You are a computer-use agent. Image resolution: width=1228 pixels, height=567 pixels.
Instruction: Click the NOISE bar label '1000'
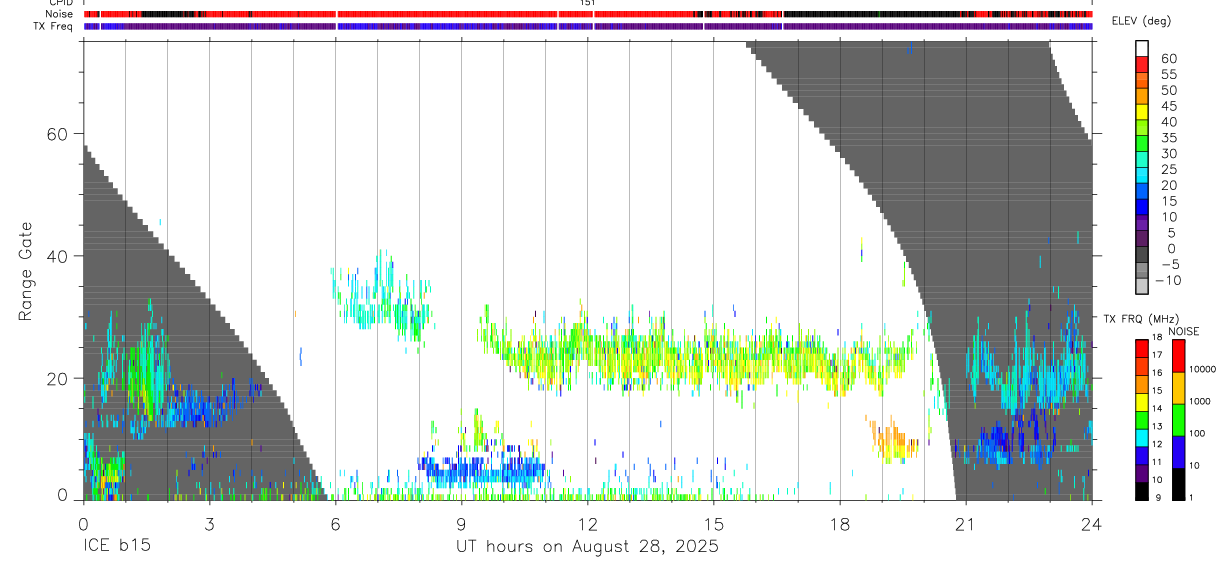[x=1200, y=401]
